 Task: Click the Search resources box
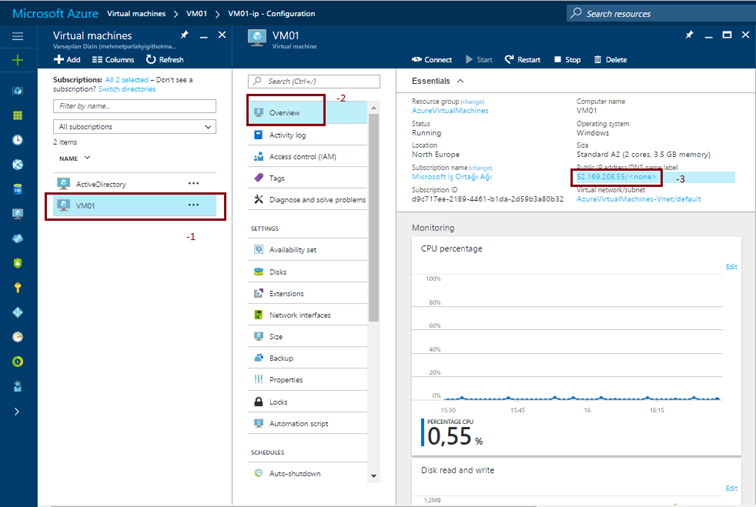(661, 13)
